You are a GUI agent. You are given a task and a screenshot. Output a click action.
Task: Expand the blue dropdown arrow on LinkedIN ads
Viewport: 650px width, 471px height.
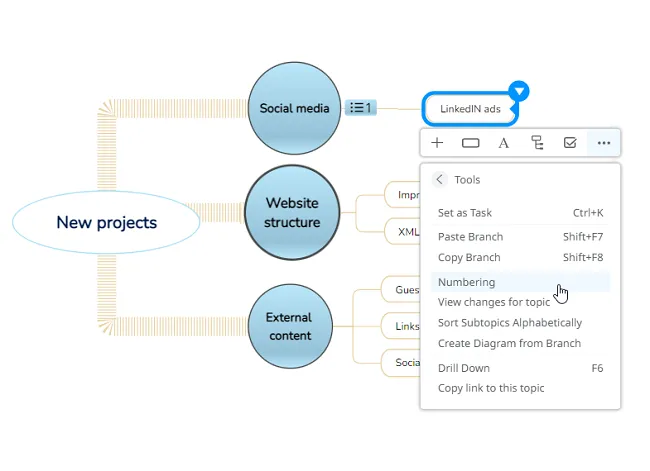tap(518, 92)
